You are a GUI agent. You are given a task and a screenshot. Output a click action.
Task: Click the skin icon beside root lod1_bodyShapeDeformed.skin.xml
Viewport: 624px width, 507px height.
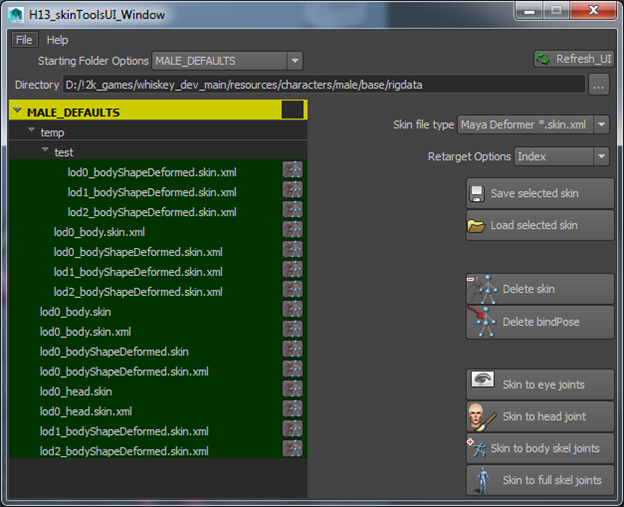click(x=292, y=428)
